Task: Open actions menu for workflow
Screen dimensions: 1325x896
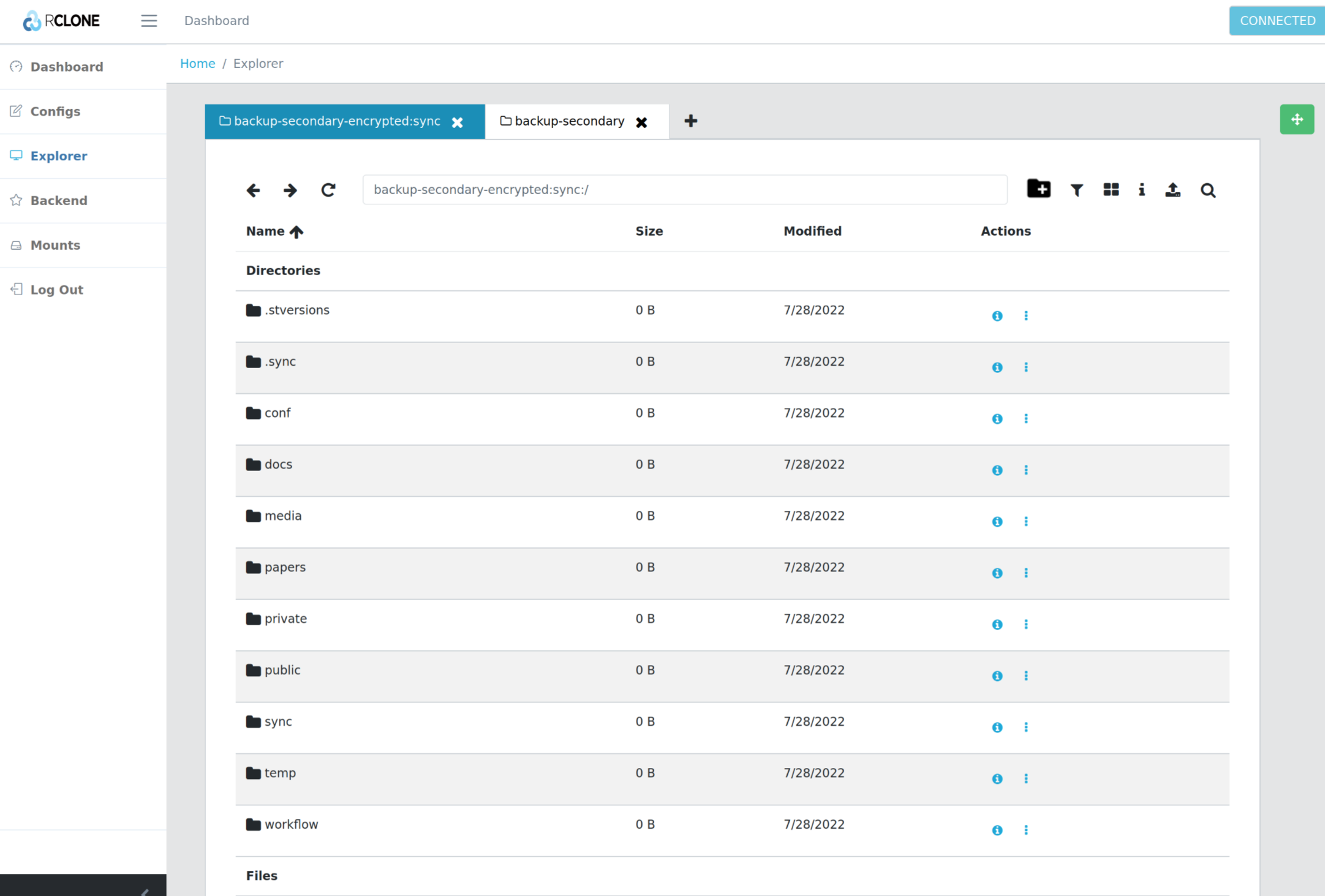Action: coord(1026,830)
